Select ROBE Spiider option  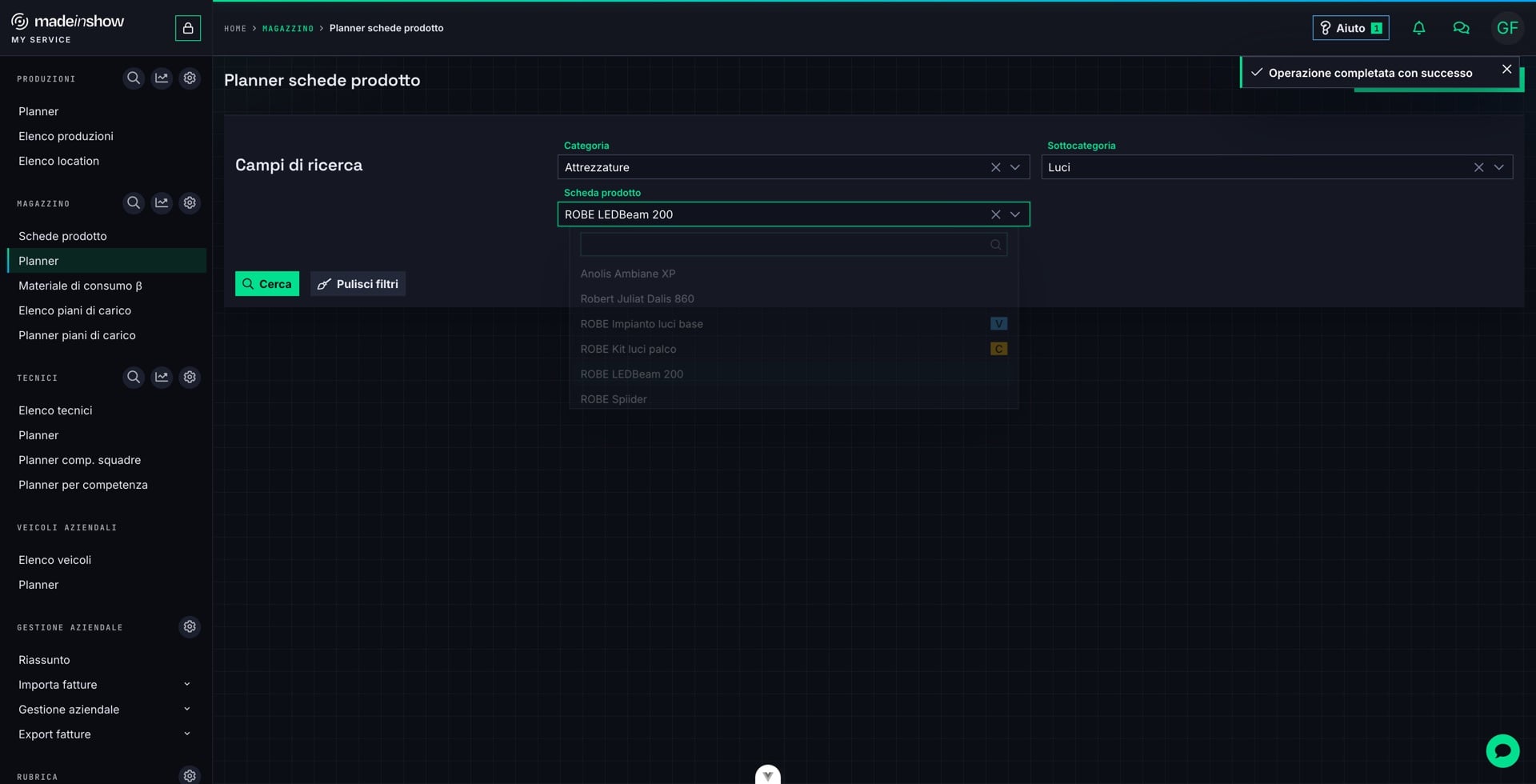point(793,398)
